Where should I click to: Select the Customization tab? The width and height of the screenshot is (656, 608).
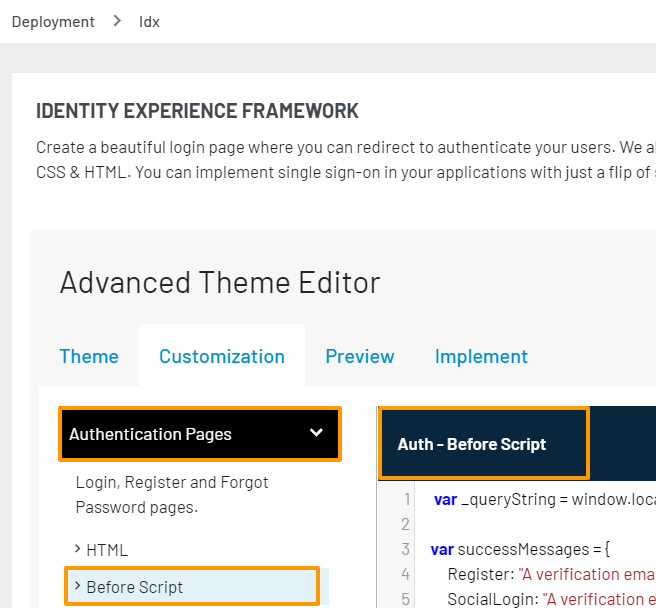(221, 356)
